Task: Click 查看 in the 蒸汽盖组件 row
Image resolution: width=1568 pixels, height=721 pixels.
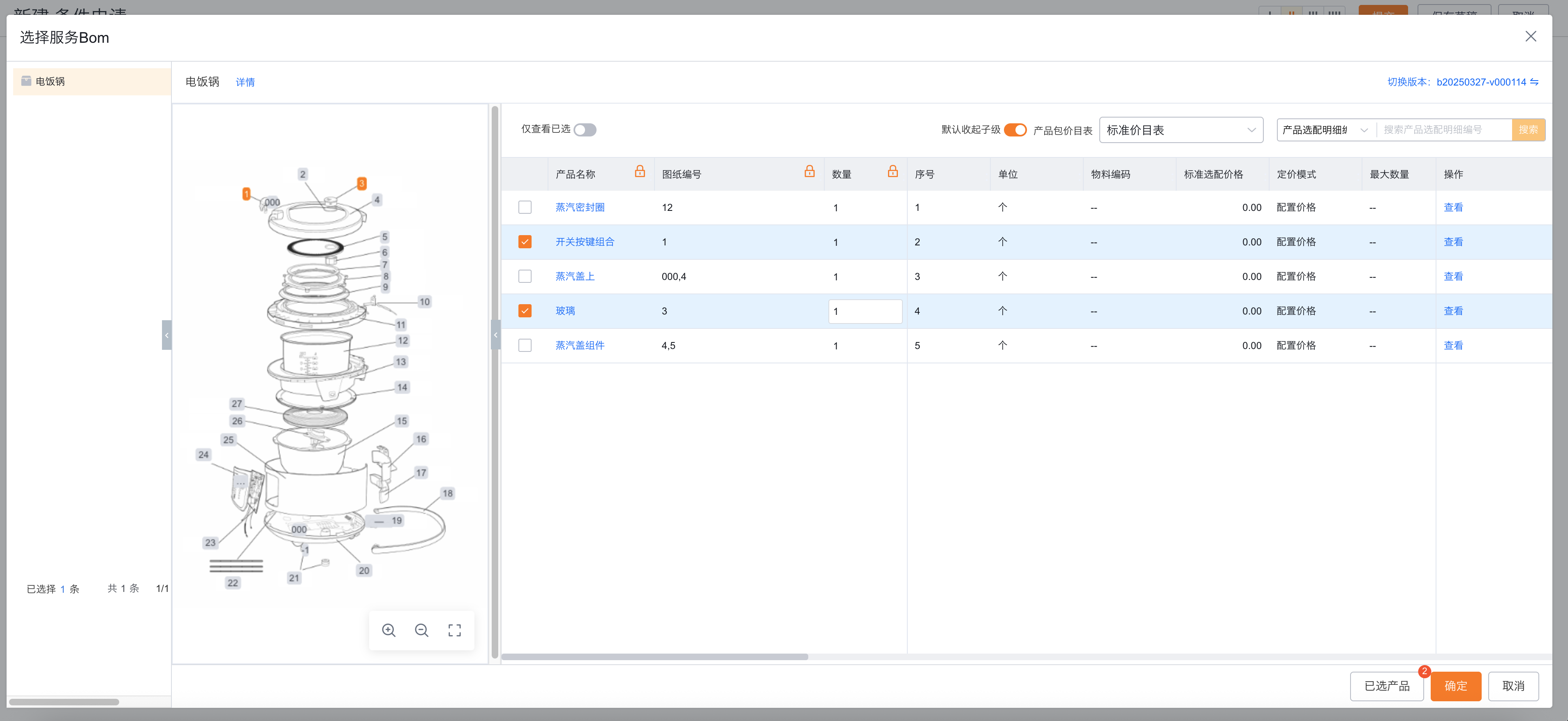Action: [x=1453, y=346]
